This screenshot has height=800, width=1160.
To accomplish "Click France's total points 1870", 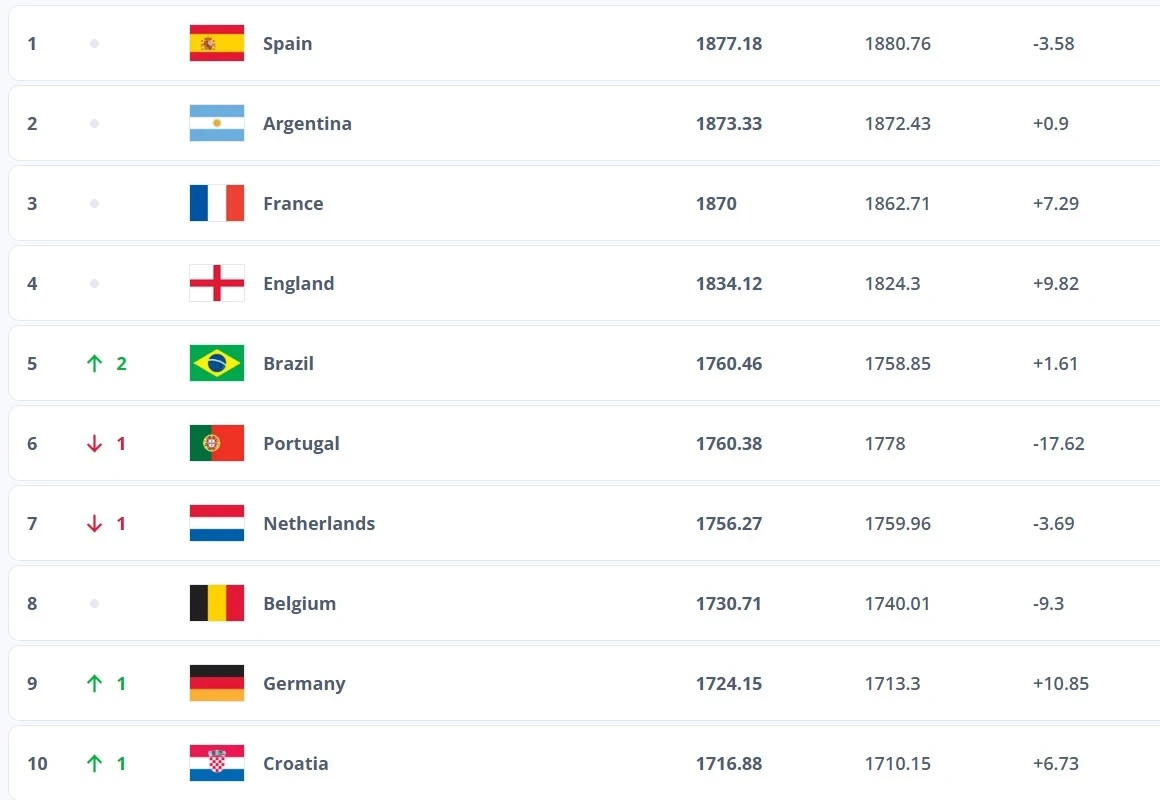I will [716, 203].
